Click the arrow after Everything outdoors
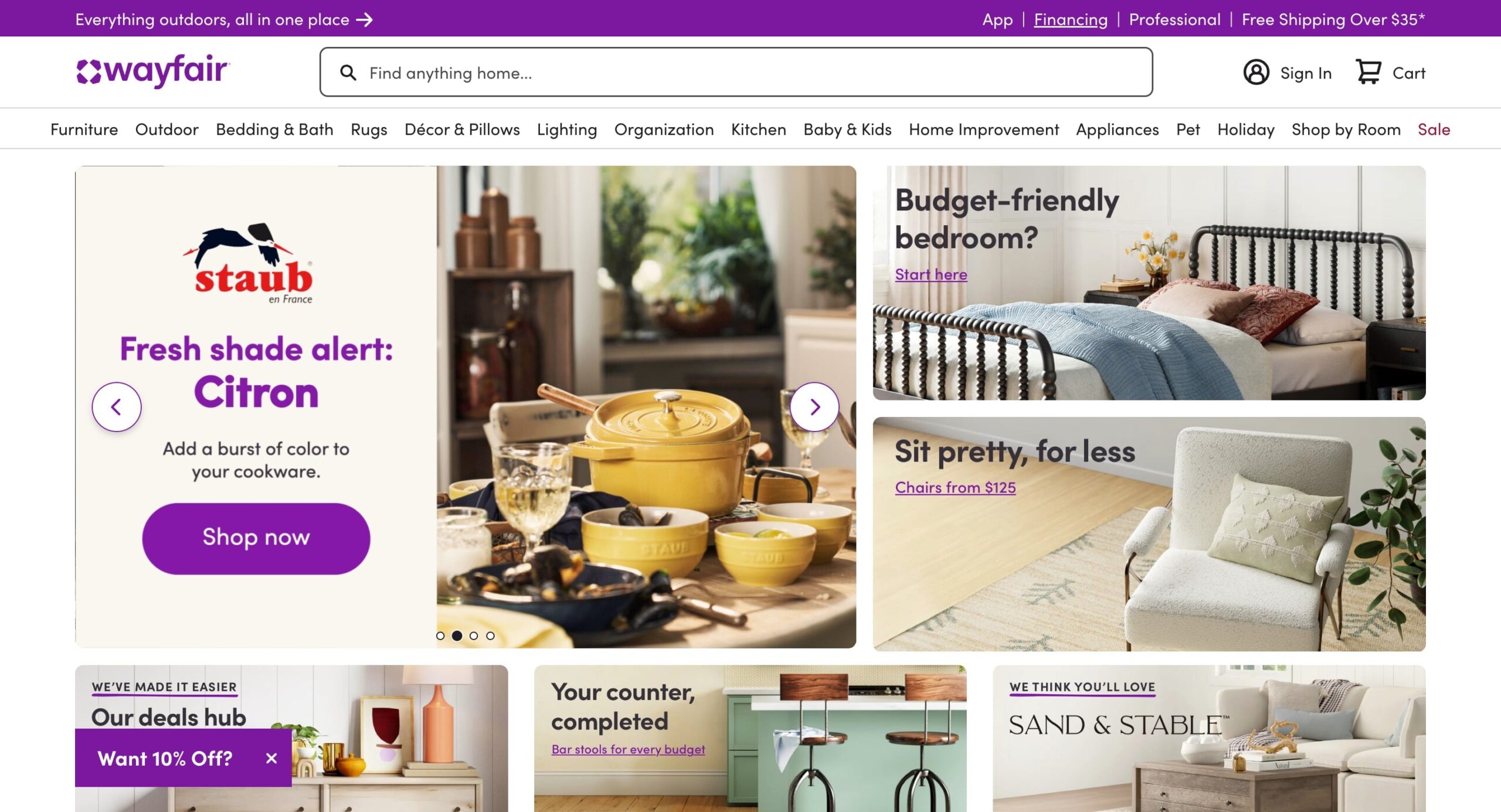 coord(365,20)
